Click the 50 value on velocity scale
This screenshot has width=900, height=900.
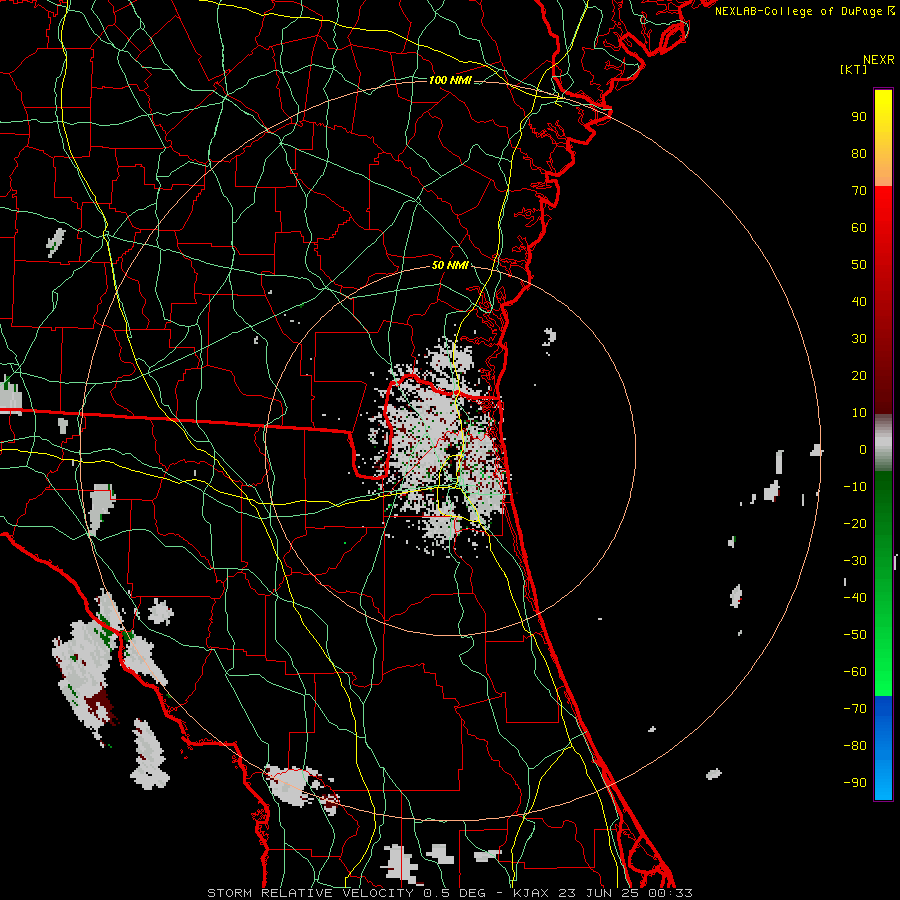coord(859,265)
